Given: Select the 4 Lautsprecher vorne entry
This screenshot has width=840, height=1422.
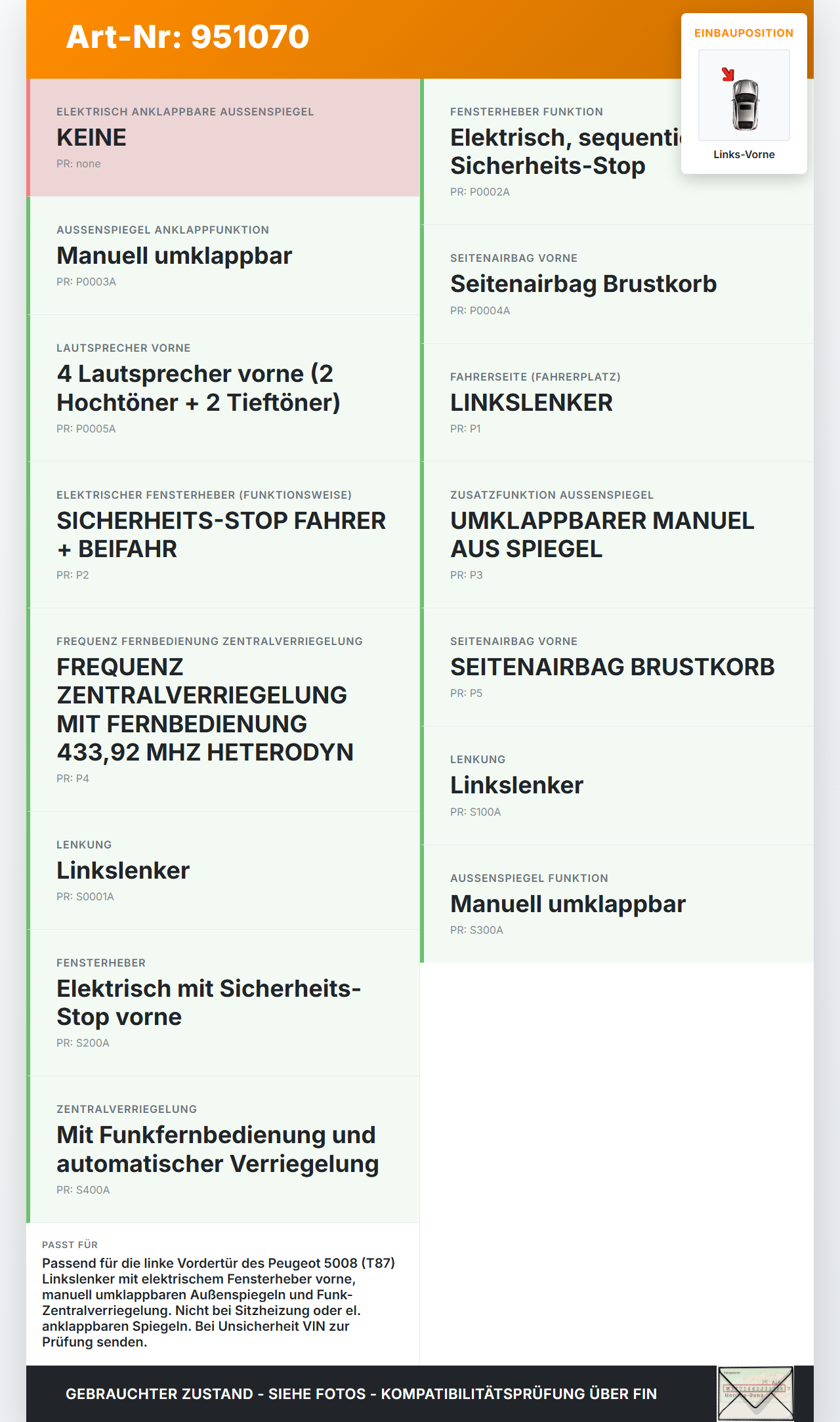Looking at the screenshot, I should coord(223,388).
